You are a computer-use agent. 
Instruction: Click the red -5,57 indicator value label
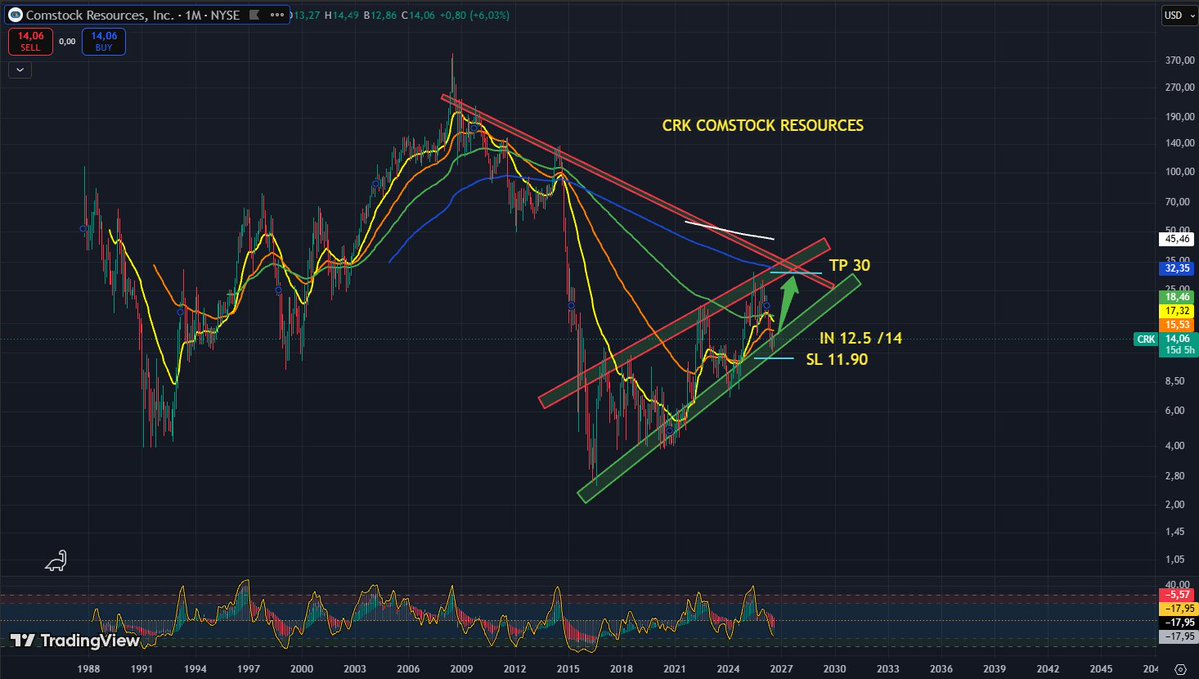(x=1177, y=595)
